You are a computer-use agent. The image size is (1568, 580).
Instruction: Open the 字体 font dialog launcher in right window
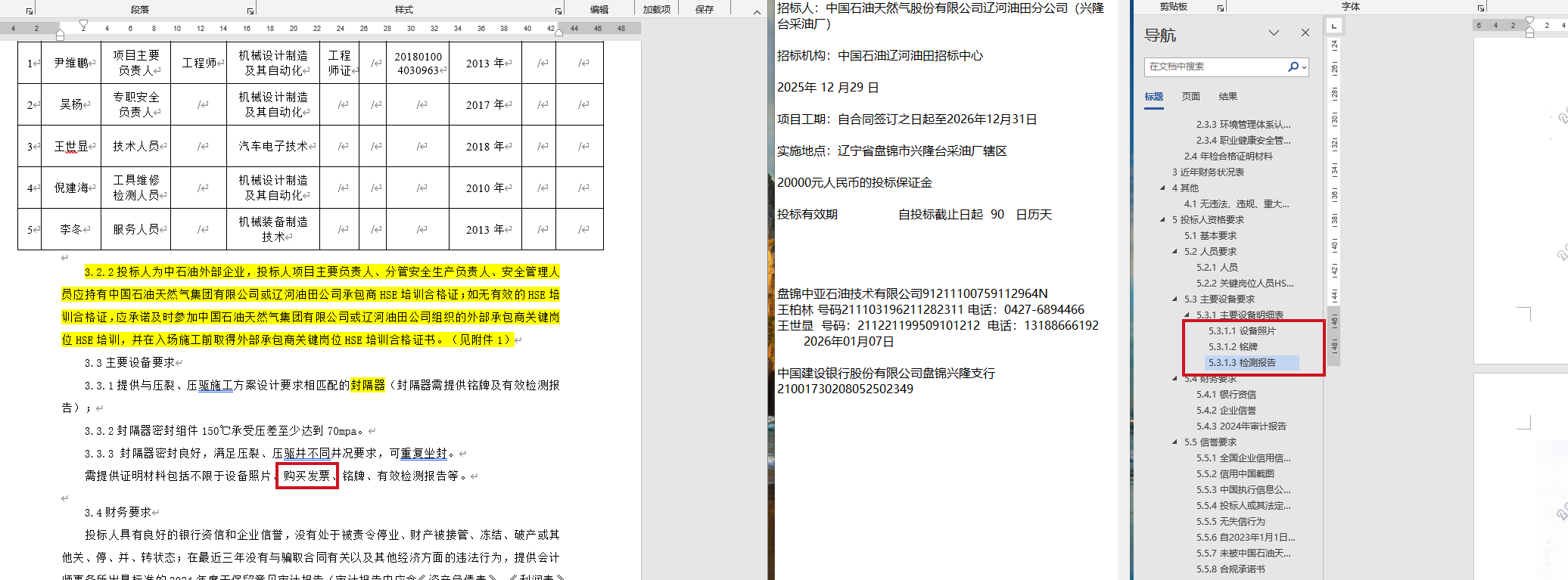[x=1481, y=8]
